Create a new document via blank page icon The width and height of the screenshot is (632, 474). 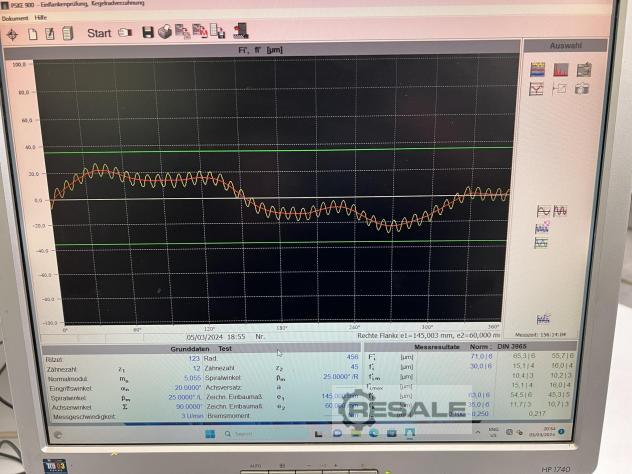[33, 33]
